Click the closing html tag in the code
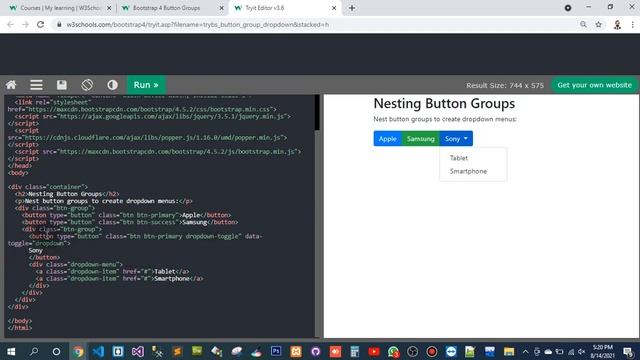 [x=20, y=328]
